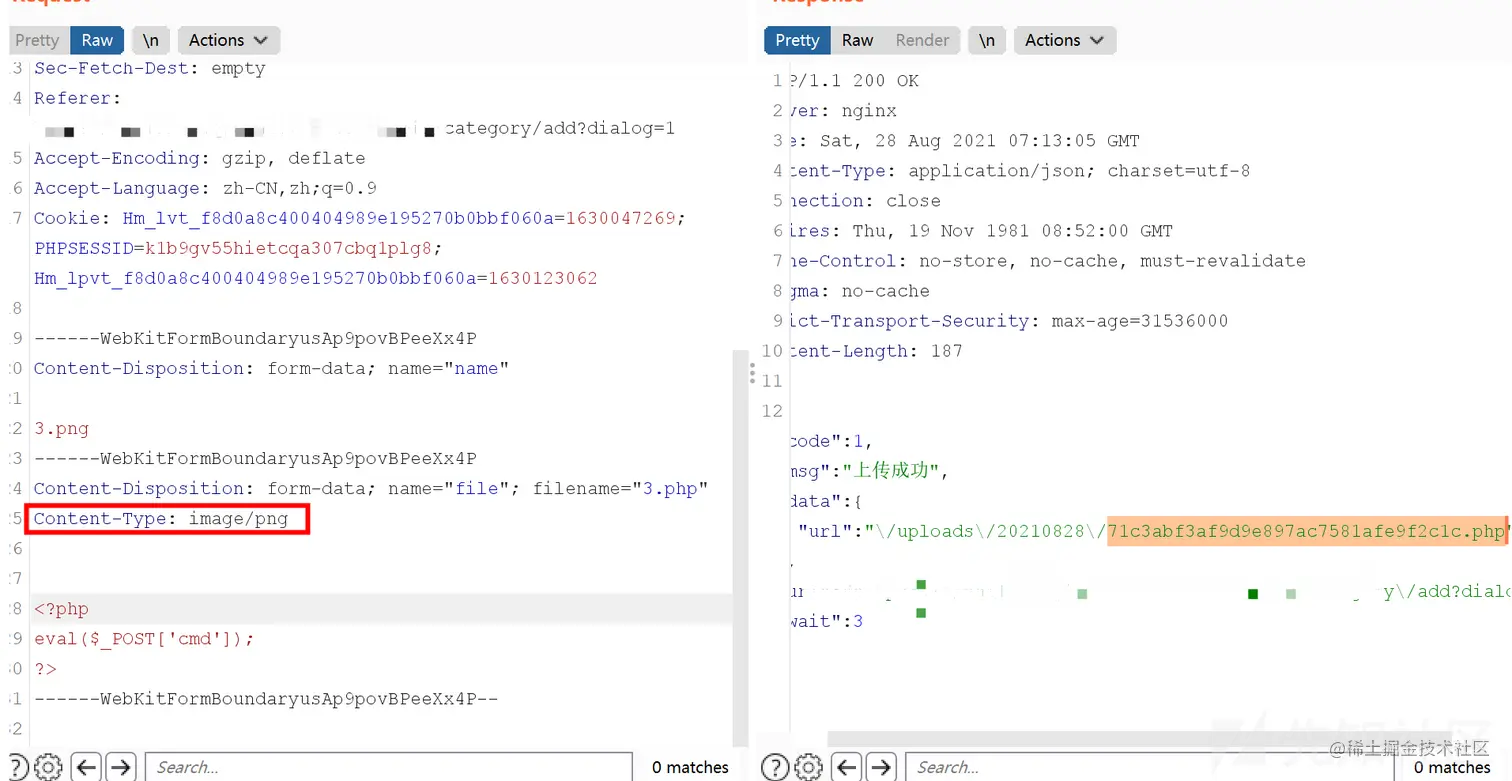1512x781 pixels.
Task: Click the Content-Length 187 line
Action: click(876, 350)
